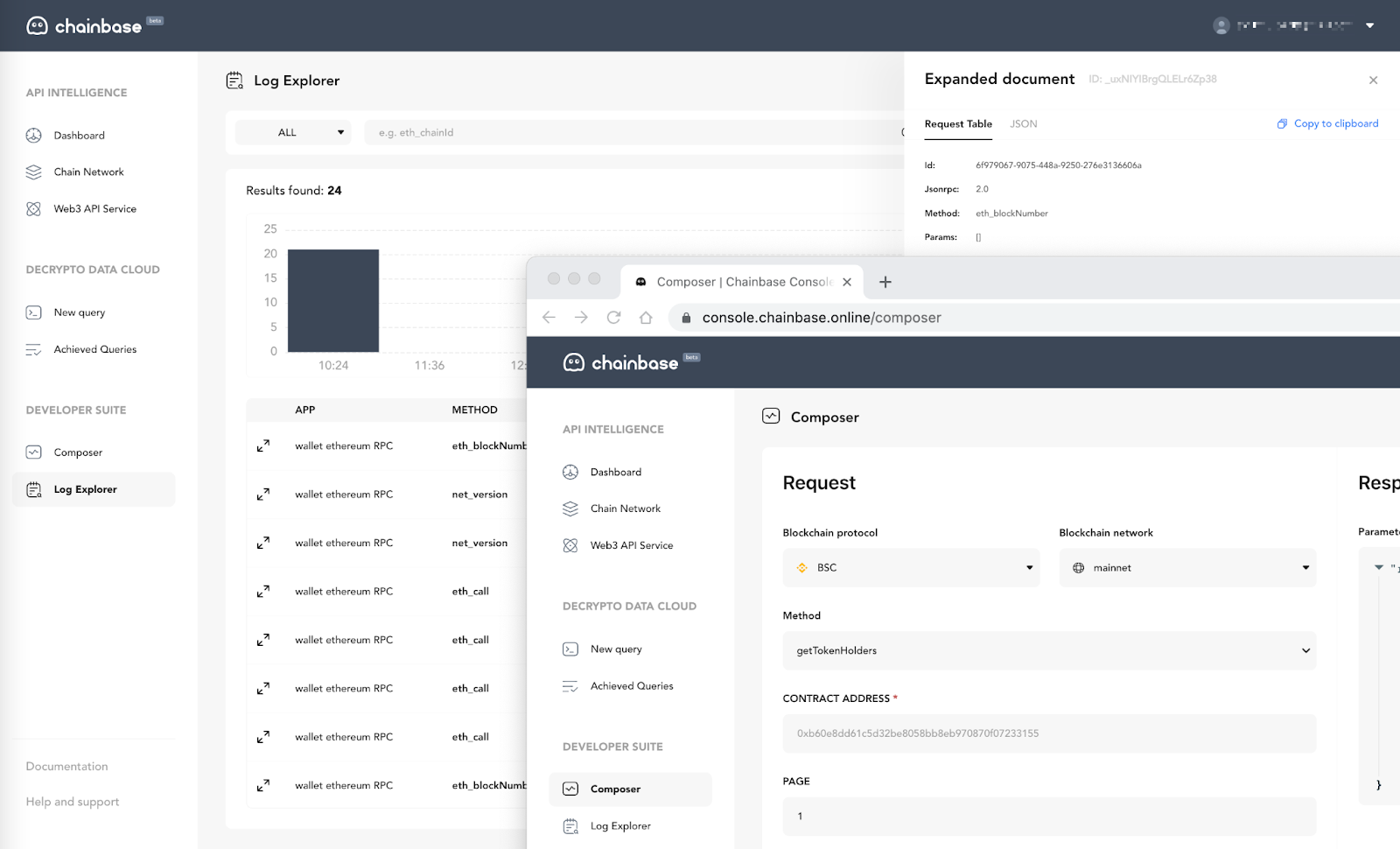The height and width of the screenshot is (849, 1400).
Task: Click the Composer browser tab
Action: coord(742,282)
